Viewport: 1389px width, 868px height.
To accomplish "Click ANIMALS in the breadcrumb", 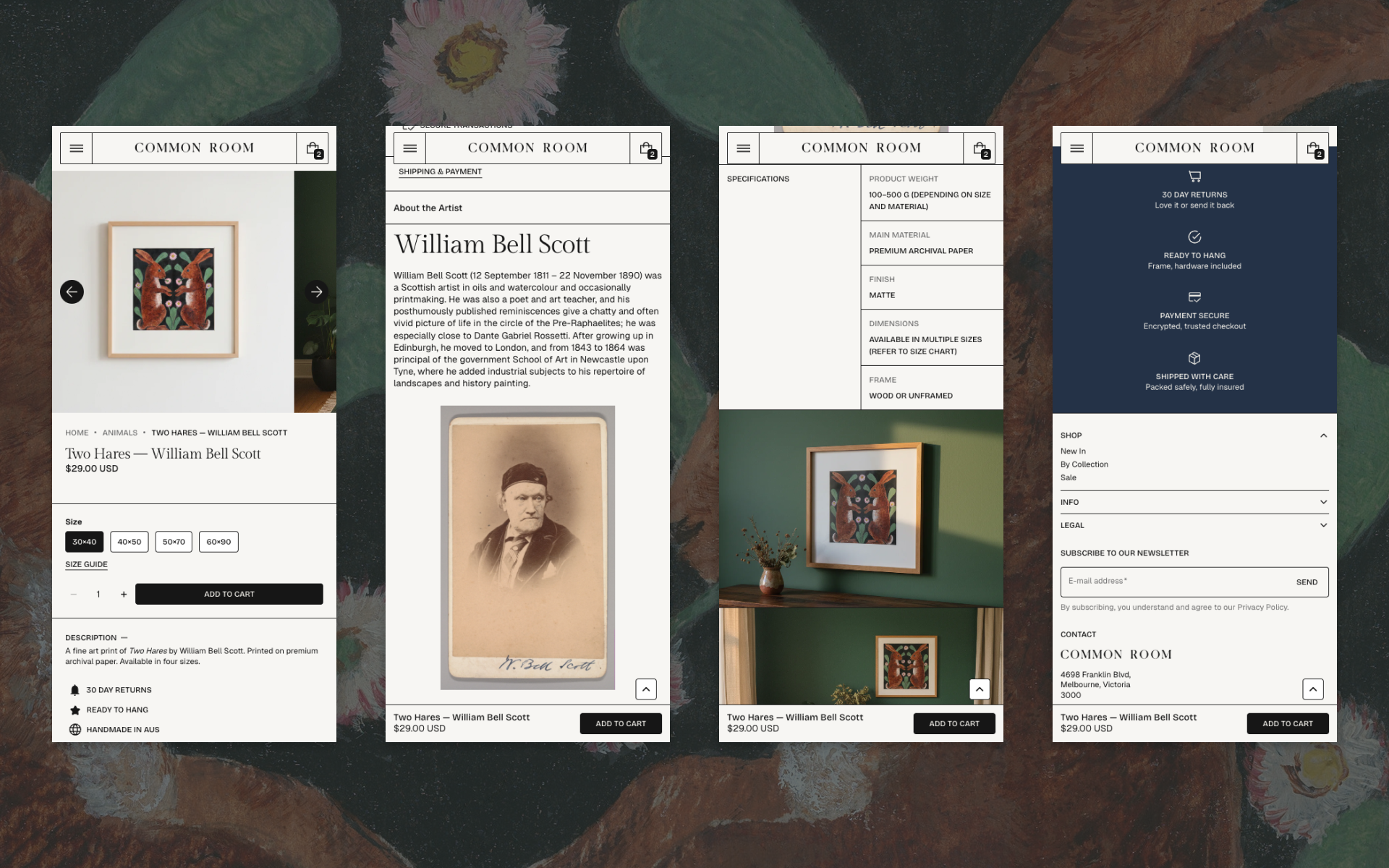I will pos(119,433).
